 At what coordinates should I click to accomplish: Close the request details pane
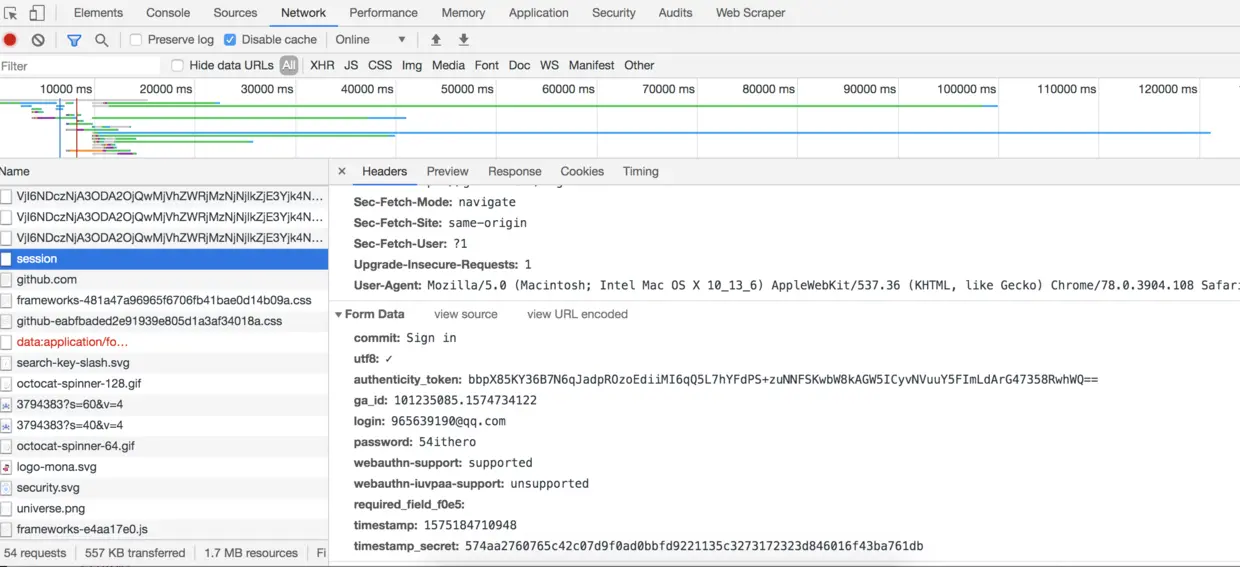click(342, 172)
